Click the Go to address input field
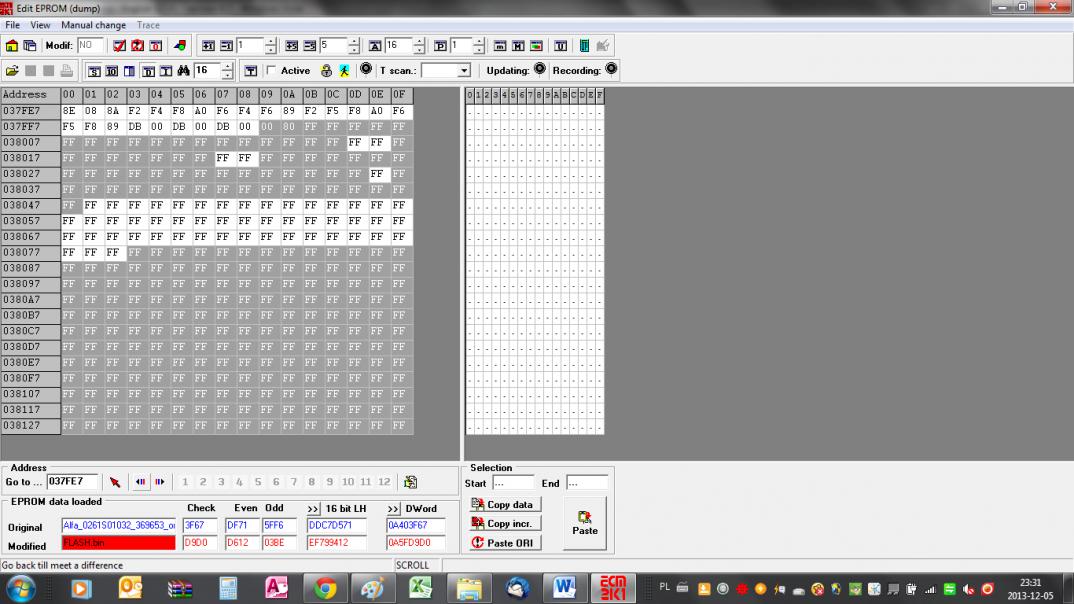This screenshot has width=1074, height=604. tap(71, 482)
